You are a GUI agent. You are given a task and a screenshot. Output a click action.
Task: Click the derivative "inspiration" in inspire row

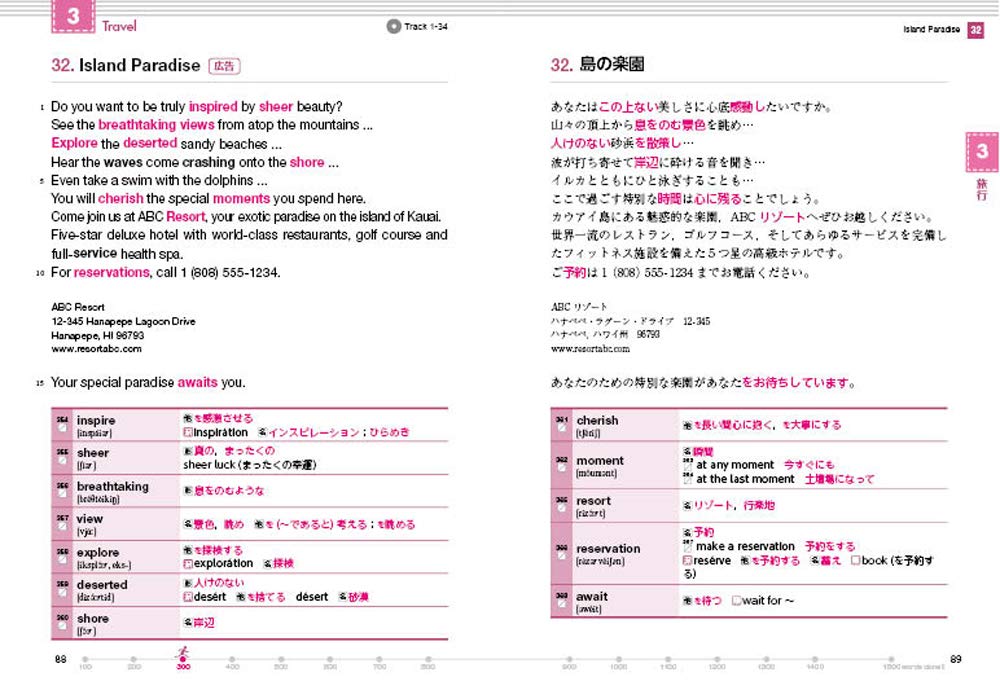(220, 432)
